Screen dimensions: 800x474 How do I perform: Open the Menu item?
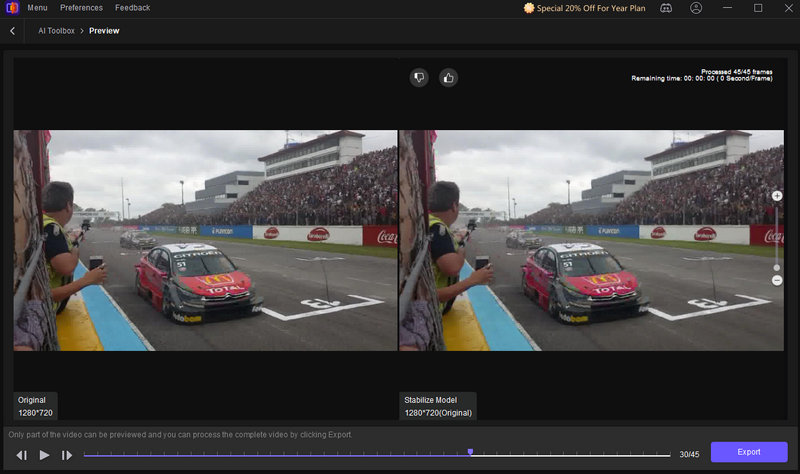pyautogui.click(x=37, y=8)
